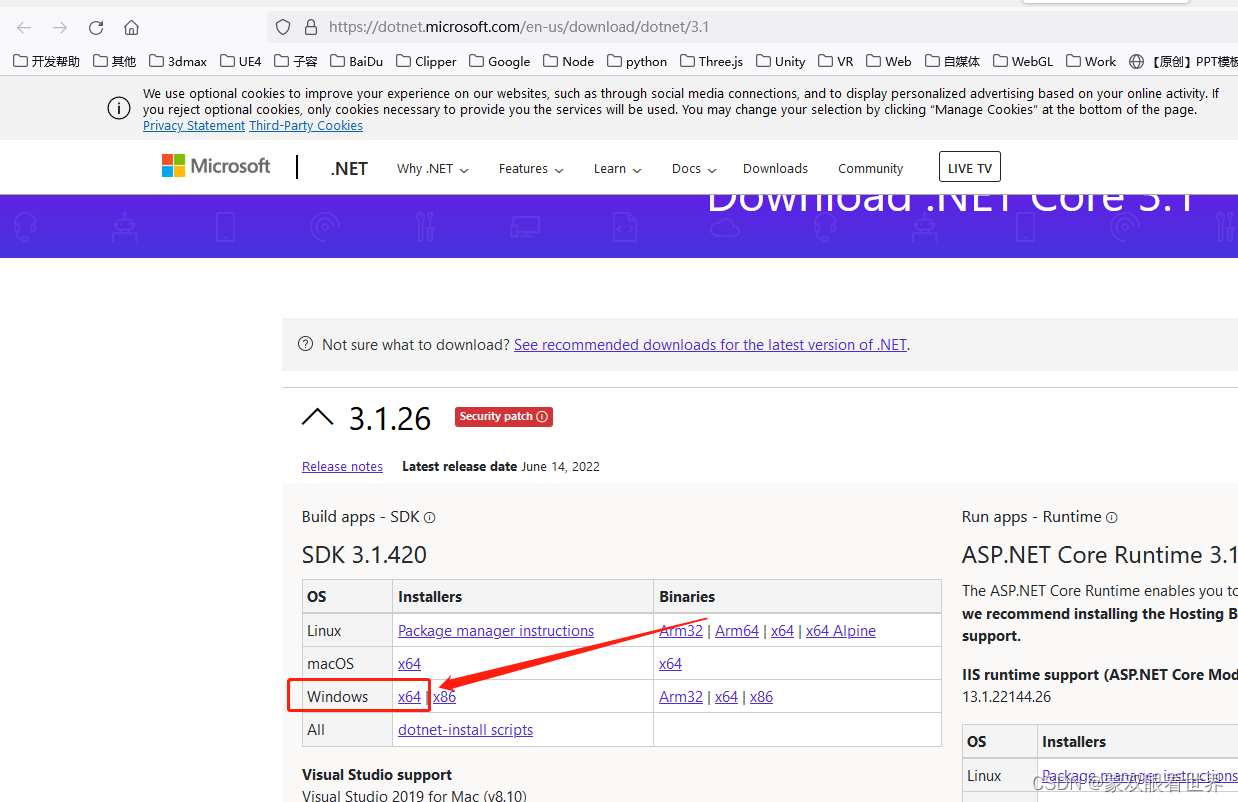Open the Three.js bookmark folder
Screen dimensions: 1238x802
point(712,61)
